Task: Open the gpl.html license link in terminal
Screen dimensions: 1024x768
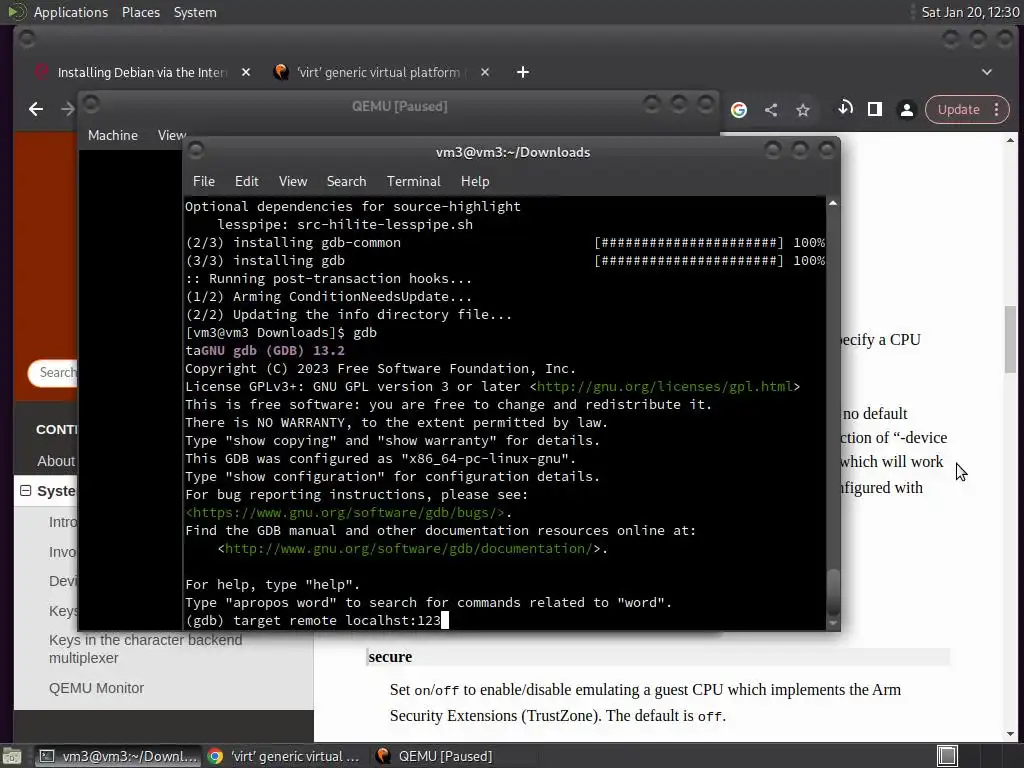Action: point(665,387)
